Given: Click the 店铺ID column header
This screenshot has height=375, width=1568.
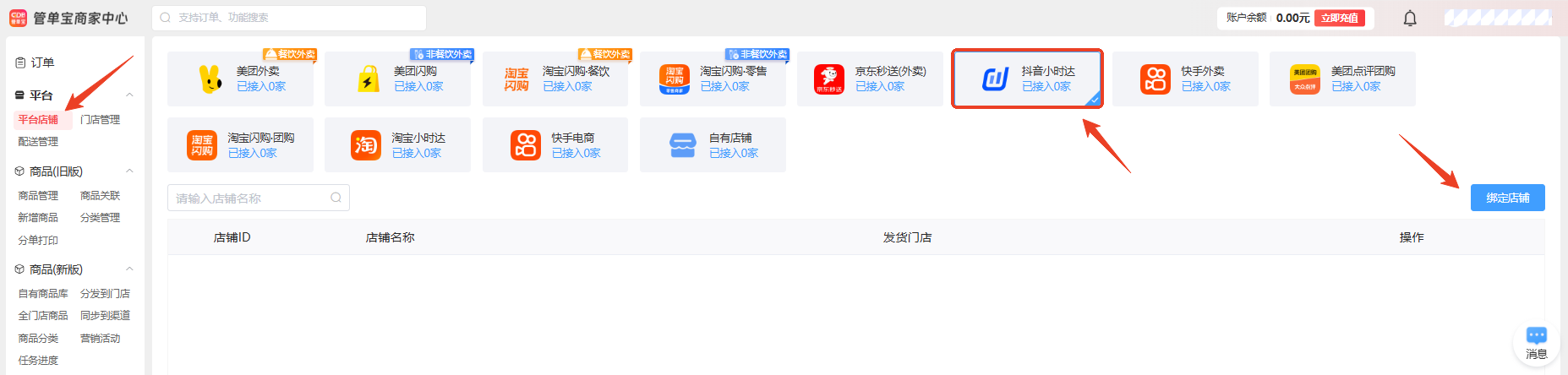Looking at the screenshot, I should (x=232, y=237).
